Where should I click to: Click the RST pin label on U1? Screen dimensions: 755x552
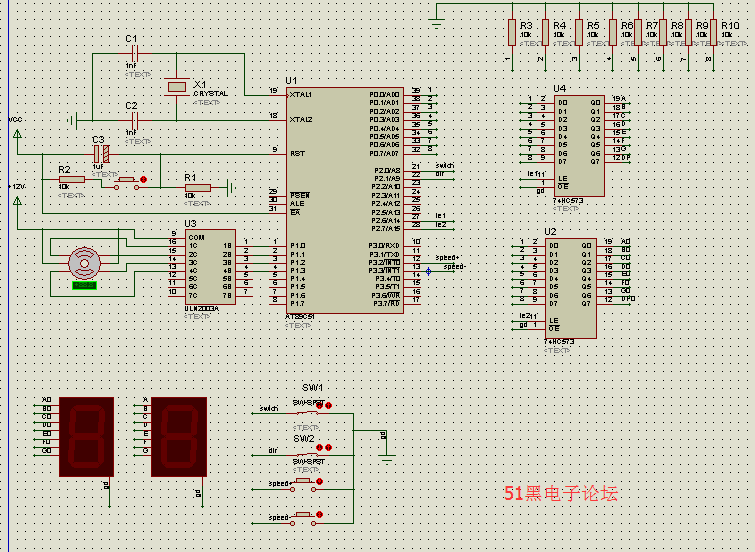coord(297,154)
